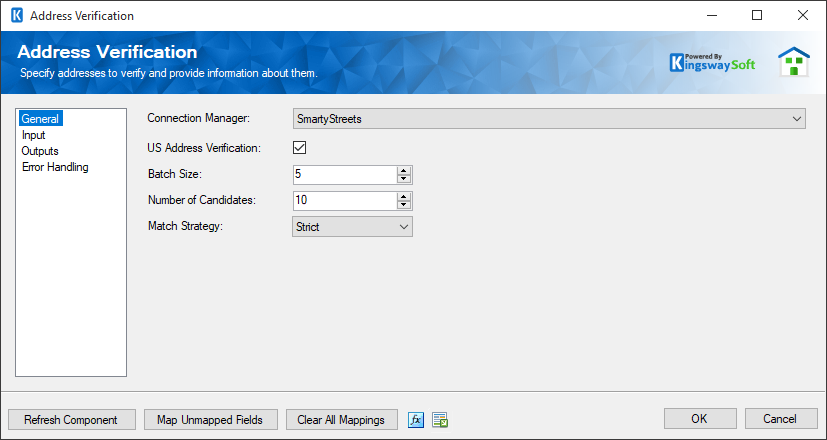The height and width of the screenshot is (440, 827).
Task: Expand the Match Strategy dropdown
Action: 352,227
